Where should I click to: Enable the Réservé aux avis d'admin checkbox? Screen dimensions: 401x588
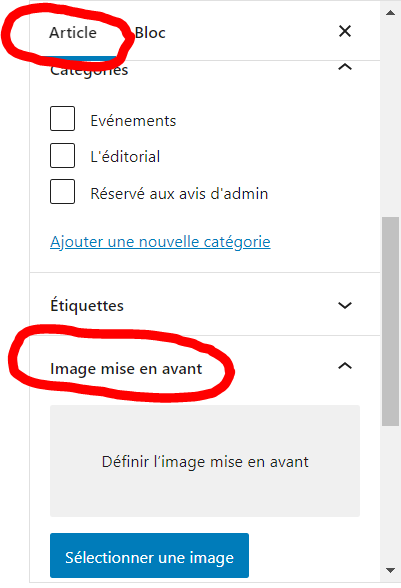tap(62, 192)
